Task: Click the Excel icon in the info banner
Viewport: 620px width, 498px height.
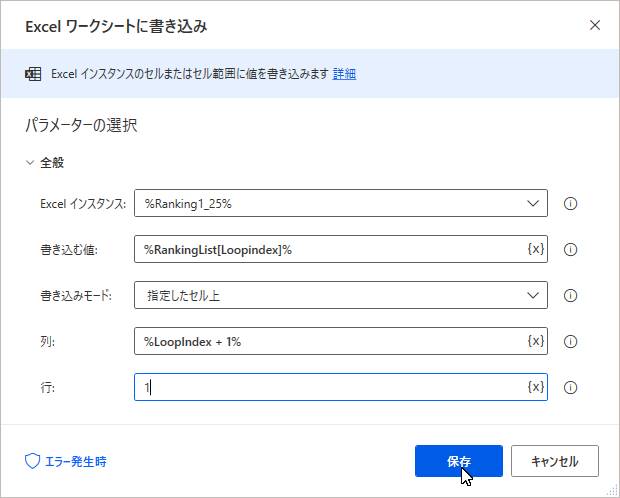Action: [33, 74]
